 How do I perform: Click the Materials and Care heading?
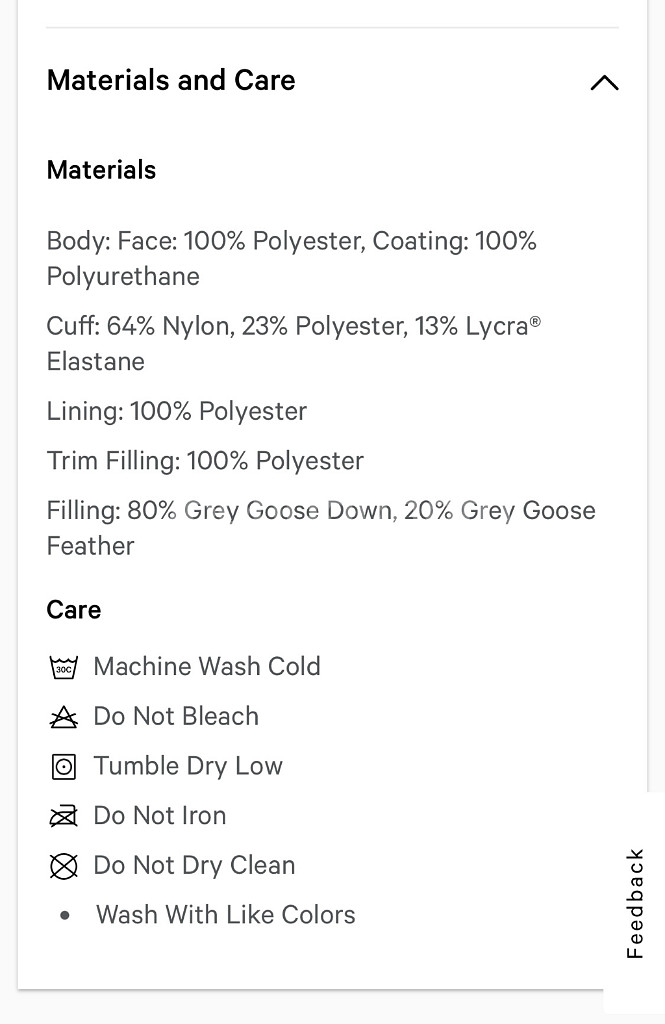click(171, 80)
